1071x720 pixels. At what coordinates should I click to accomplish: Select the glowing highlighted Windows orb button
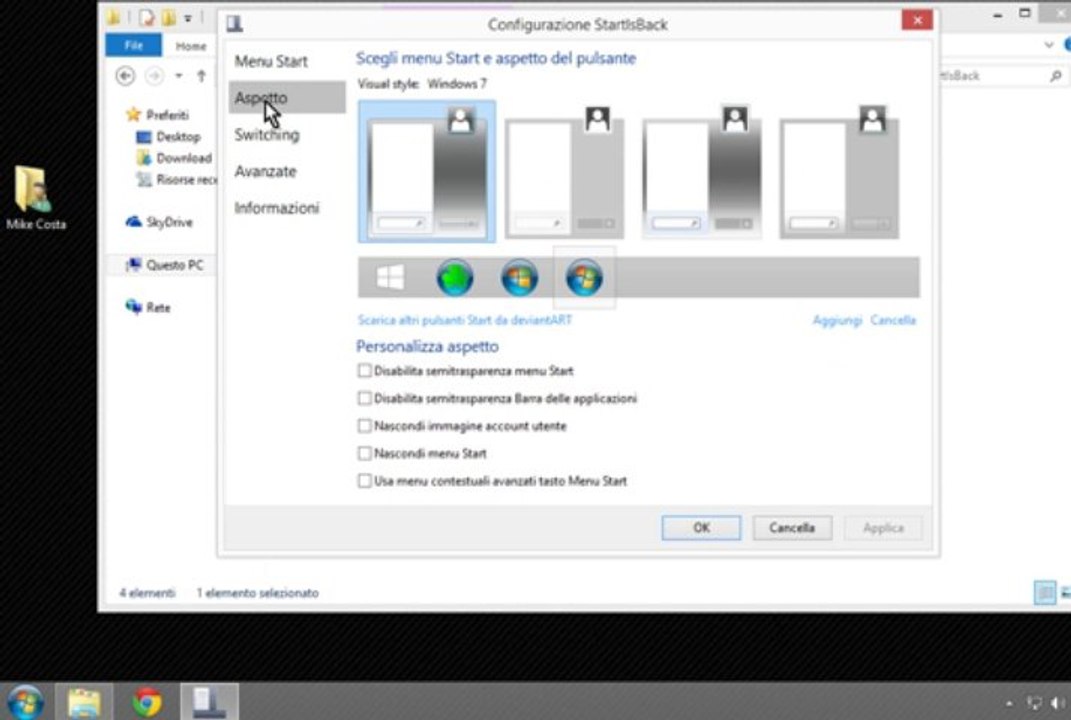[584, 278]
